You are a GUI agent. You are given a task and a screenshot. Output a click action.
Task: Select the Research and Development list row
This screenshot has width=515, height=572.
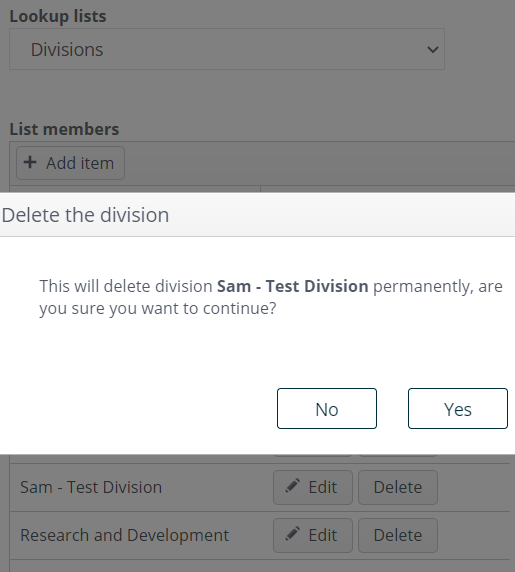(x=260, y=536)
